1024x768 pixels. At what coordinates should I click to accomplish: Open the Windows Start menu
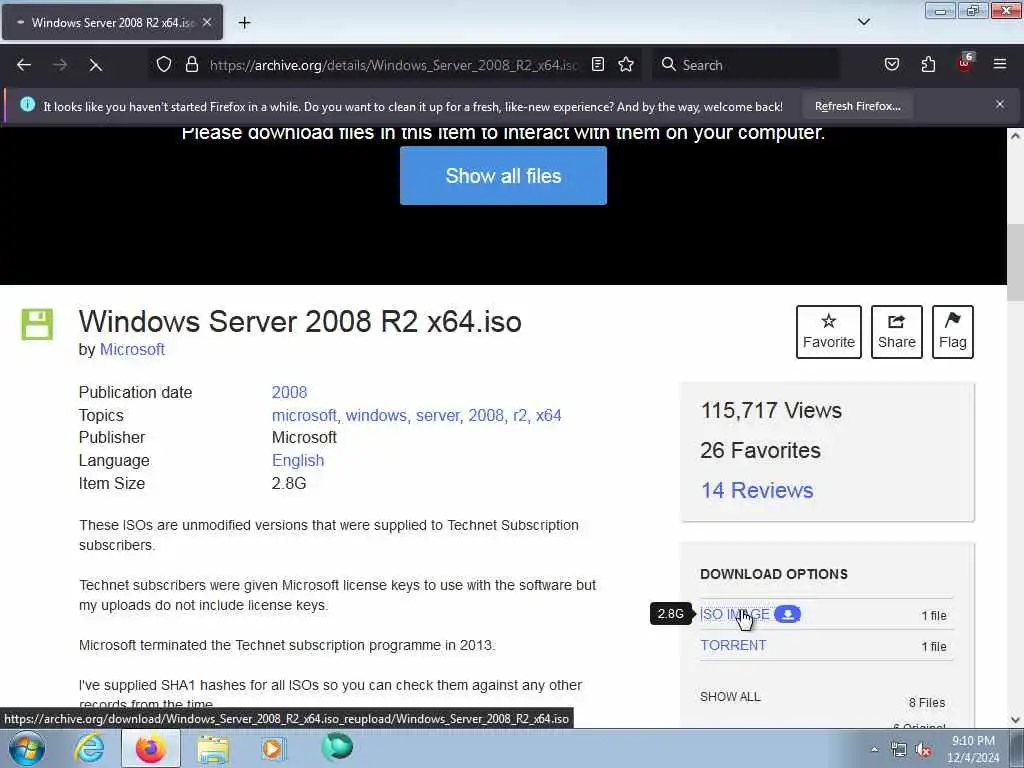tap(27, 748)
